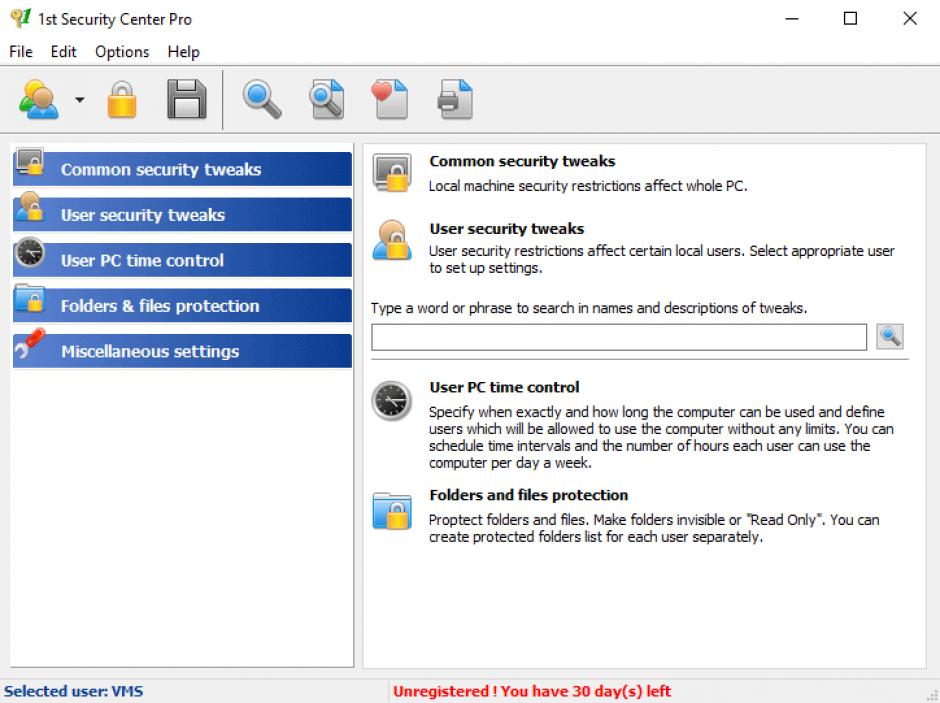Click the Unregistered 30 days left status
This screenshot has height=703, width=940.
[x=532, y=691]
